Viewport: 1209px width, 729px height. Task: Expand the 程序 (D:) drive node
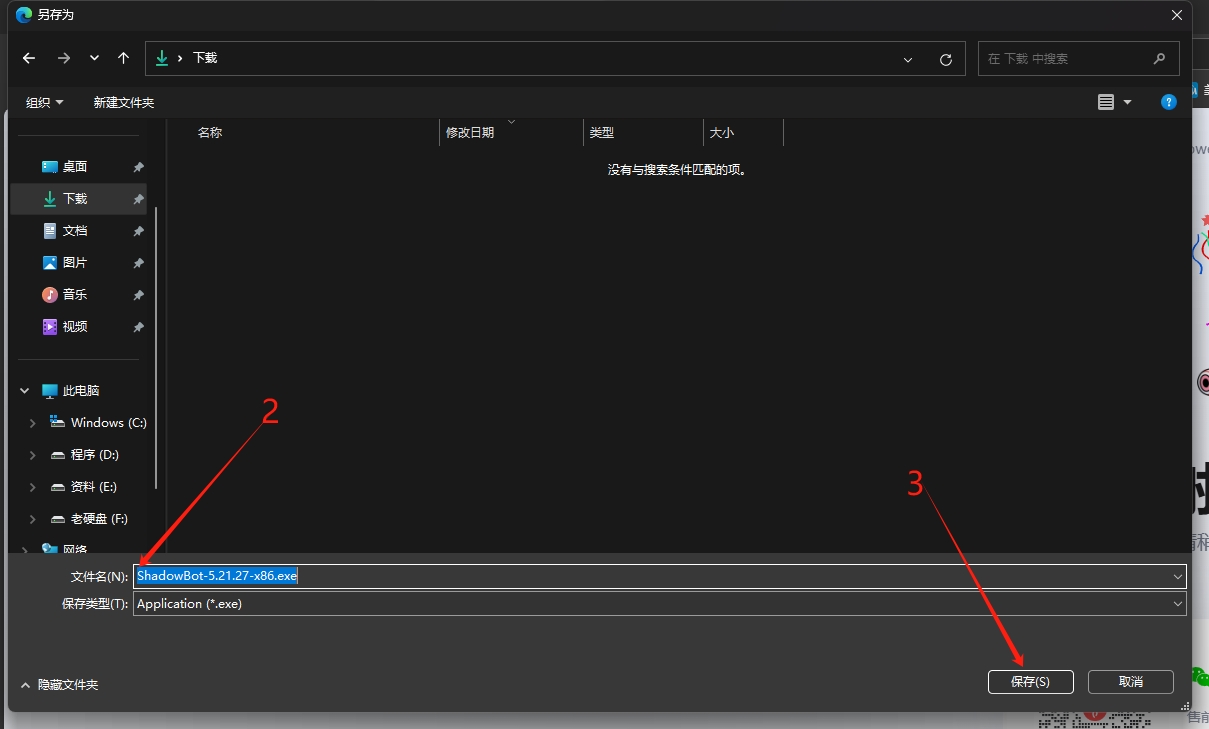(32, 455)
